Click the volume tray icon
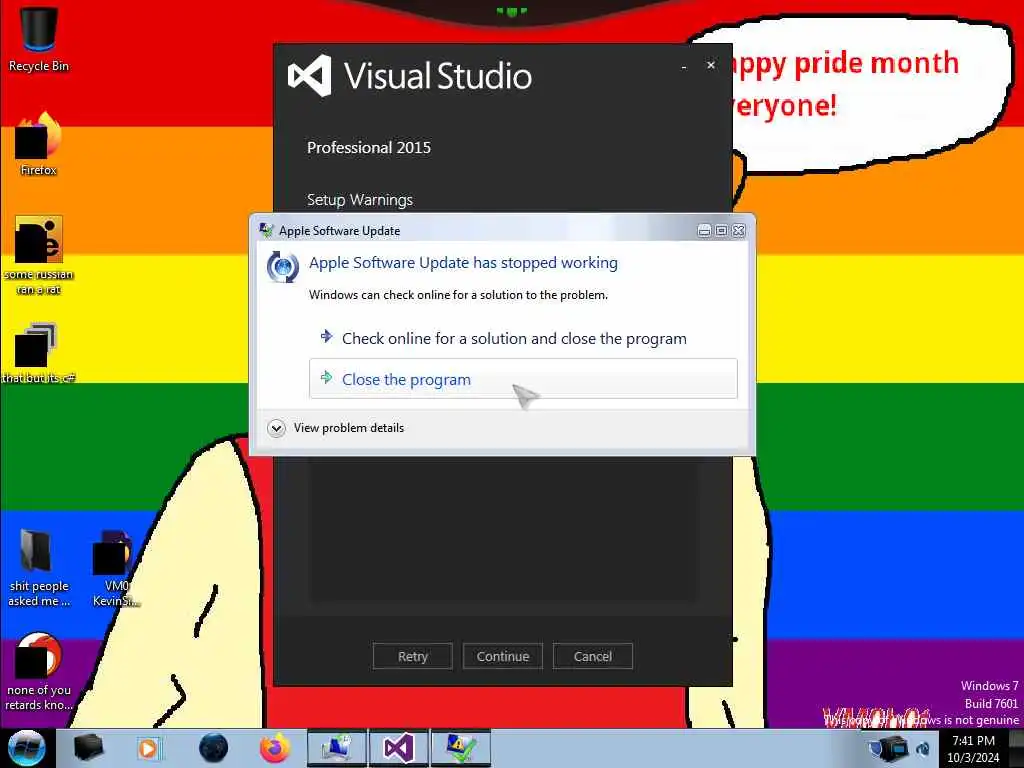Image resolution: width=1024 pixels, height=768 pixels. (x=923, y=749)
